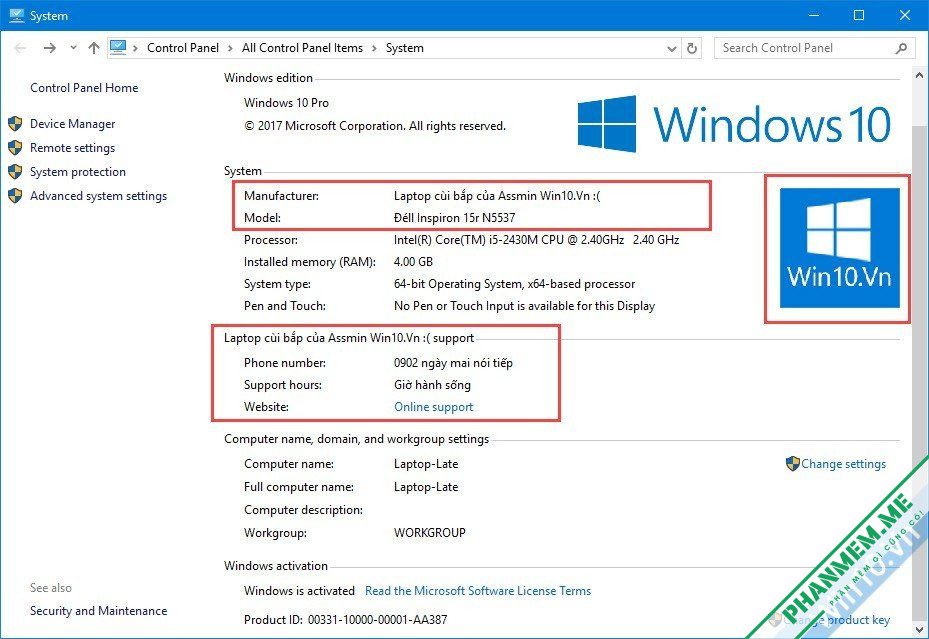This screenshot has height=639, width=929.
Task: Expand the chevron after Control Panel
Action: click(x=230, y=48)
